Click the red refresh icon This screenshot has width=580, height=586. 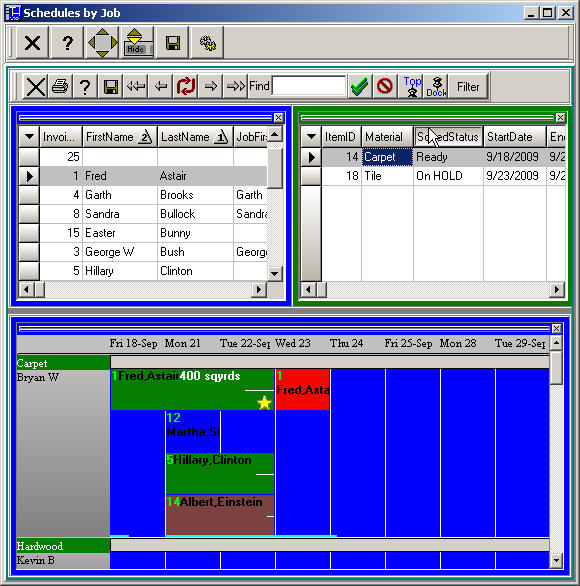186,87
